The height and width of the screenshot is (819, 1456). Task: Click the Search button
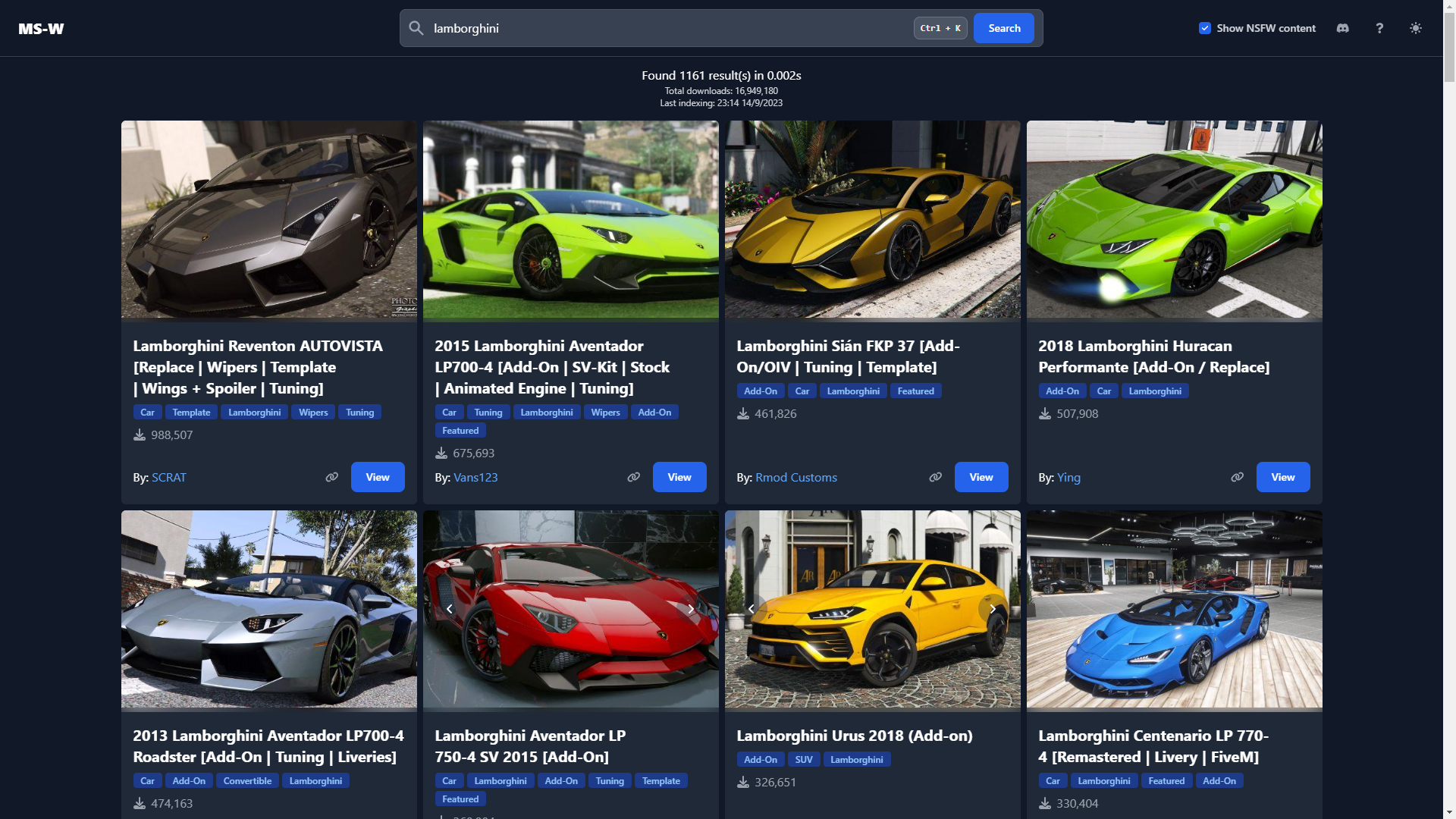click(x=1004, y=28)
